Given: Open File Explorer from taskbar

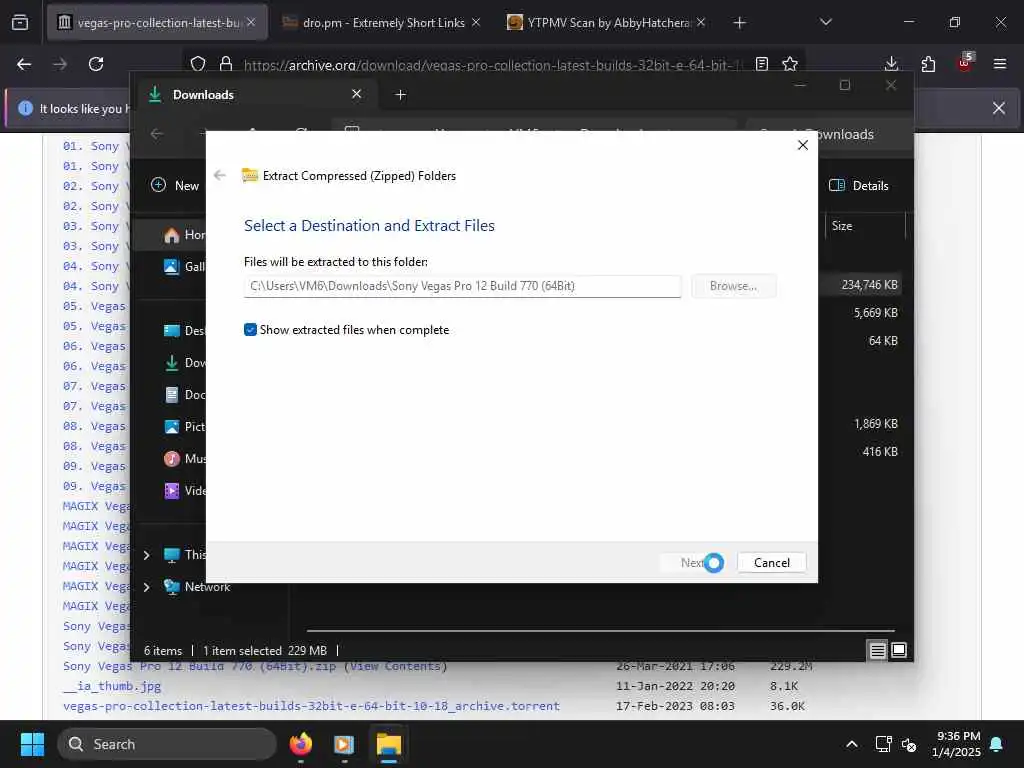Looking at the screenshot, I should 389,744.
